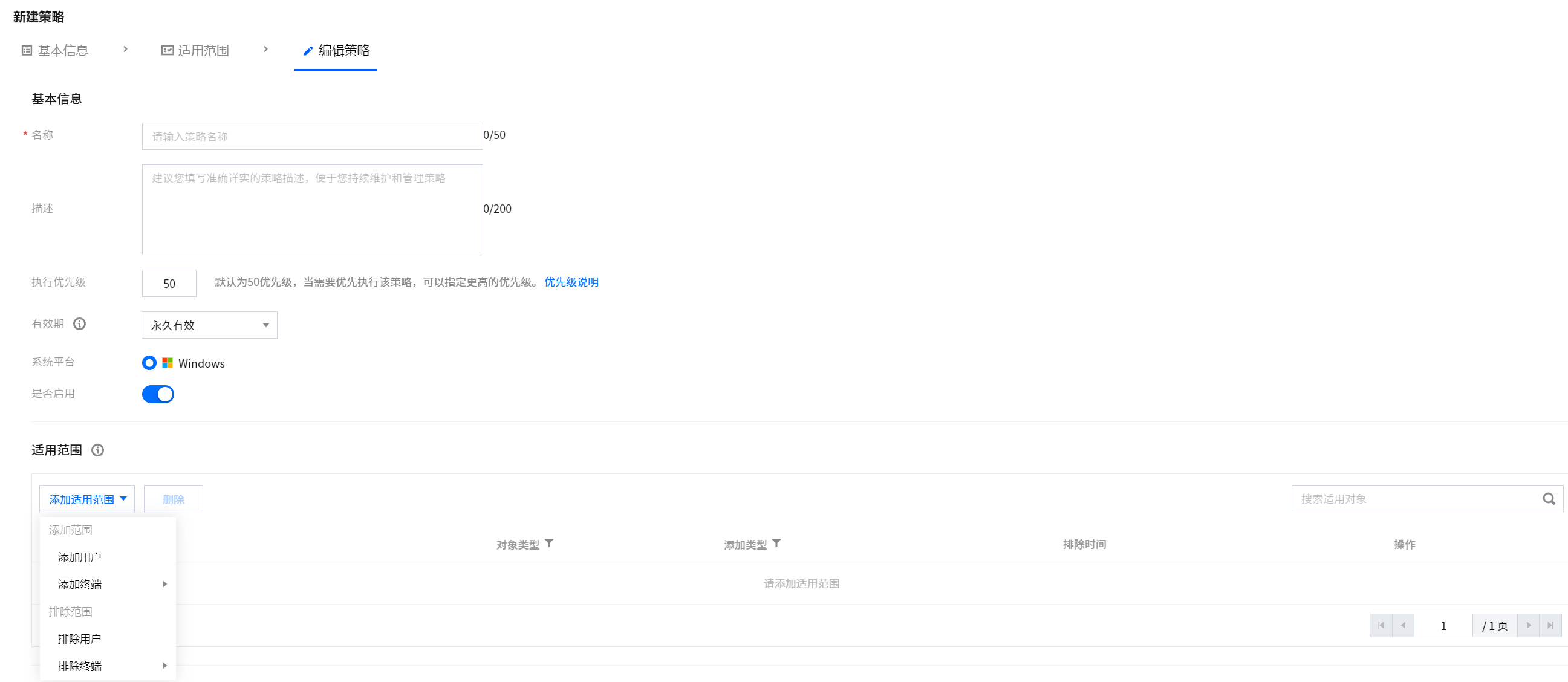Click the previous page arrow icon

(x=1403, y=625)
